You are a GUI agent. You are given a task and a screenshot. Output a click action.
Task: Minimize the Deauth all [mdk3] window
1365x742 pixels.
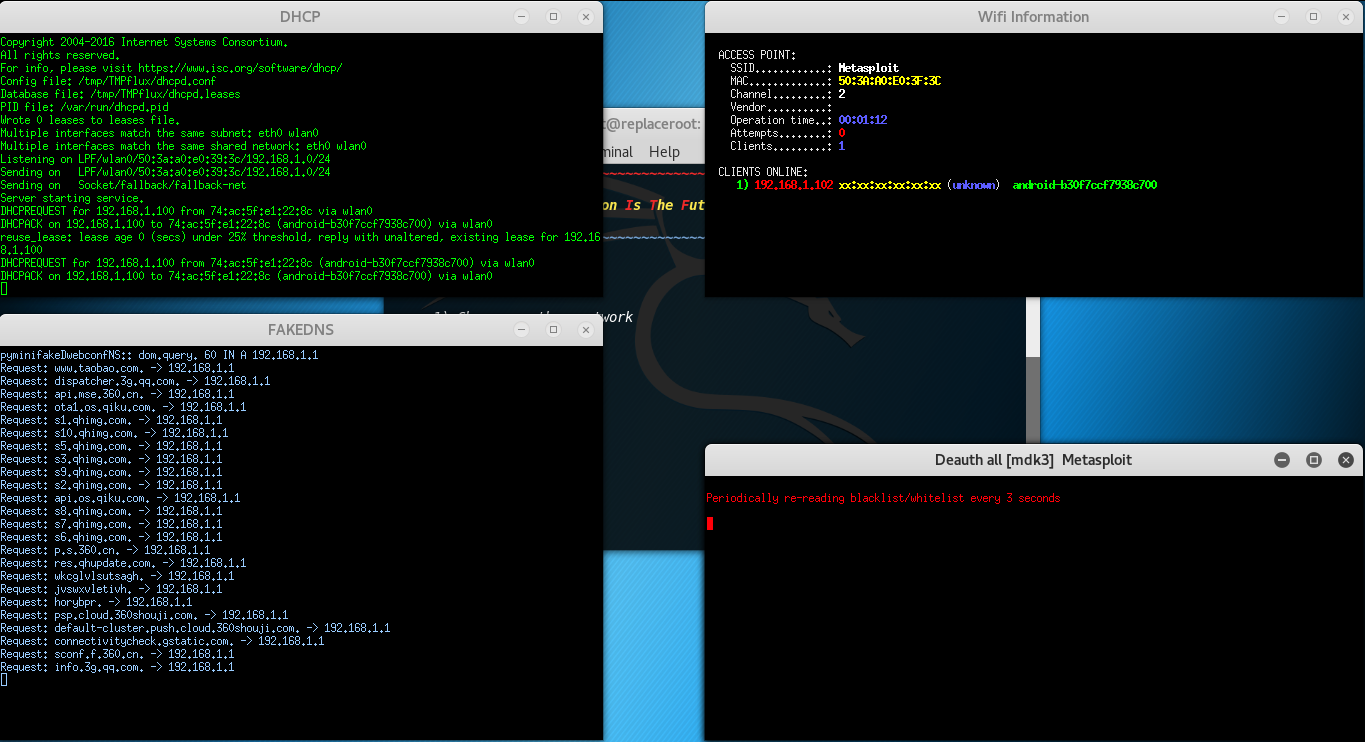click(x=1282, y=460)
